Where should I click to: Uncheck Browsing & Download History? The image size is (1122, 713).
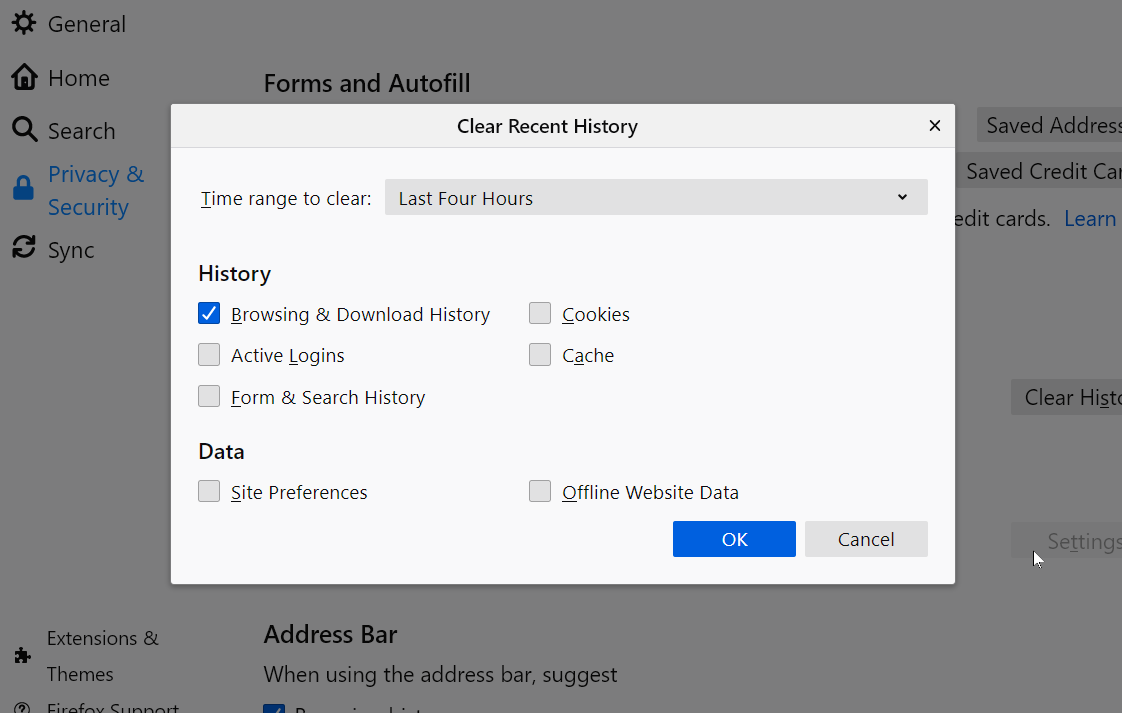tap(209, 313)
